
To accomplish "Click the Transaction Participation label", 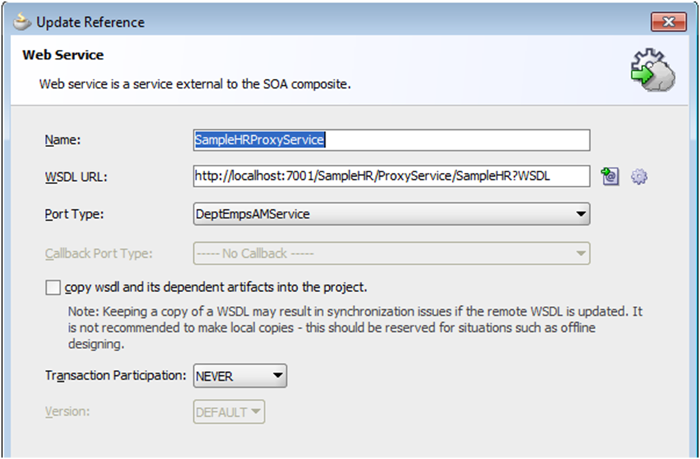I will click(x=115, y=376).
